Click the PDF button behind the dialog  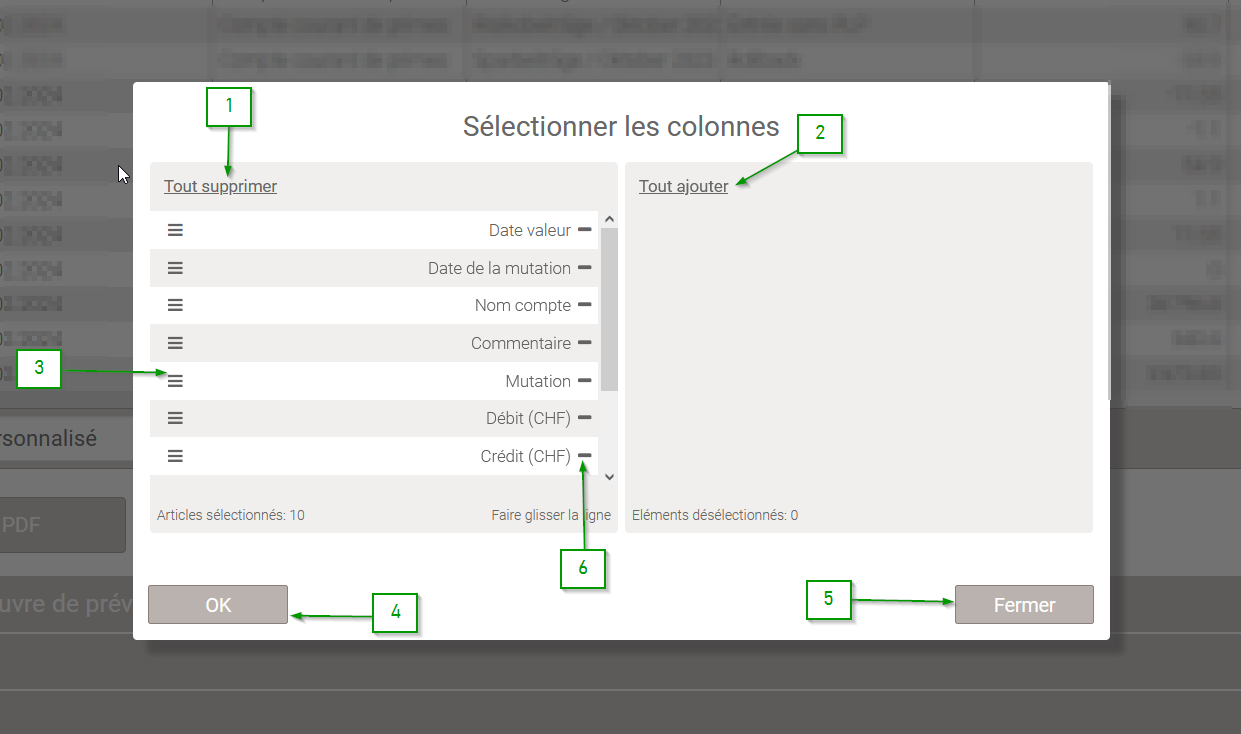62,525
